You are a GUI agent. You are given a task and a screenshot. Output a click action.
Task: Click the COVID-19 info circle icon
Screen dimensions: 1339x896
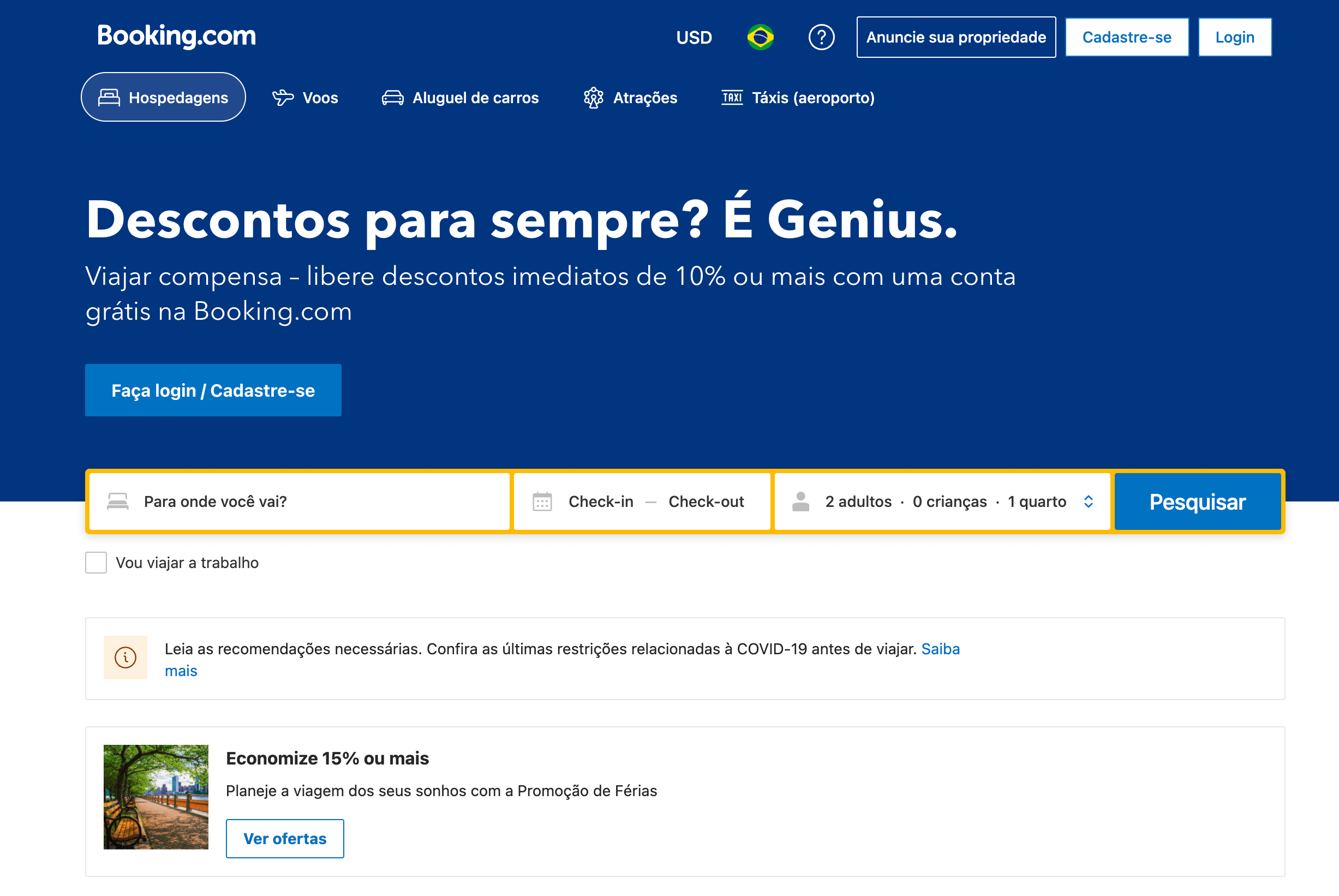pyautogui.click(x=125, y=657)
